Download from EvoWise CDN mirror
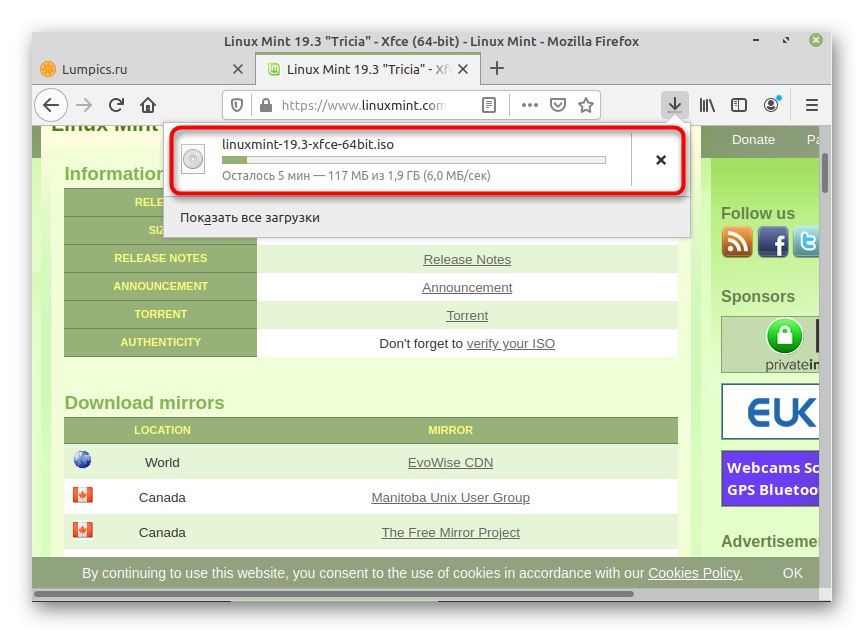 [450, 463]
